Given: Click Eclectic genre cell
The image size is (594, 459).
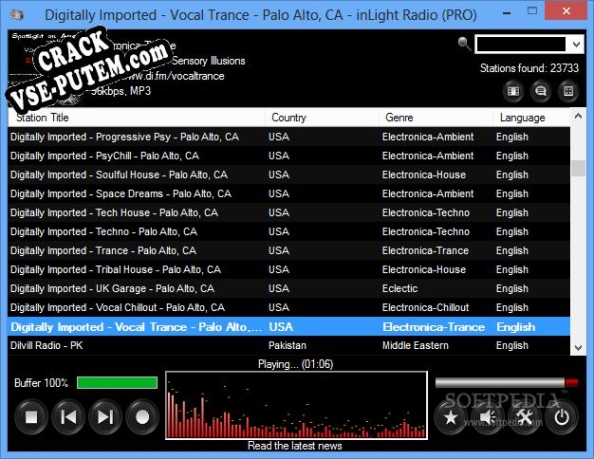Looking at the screenshot, I should (x=400, y=289).
